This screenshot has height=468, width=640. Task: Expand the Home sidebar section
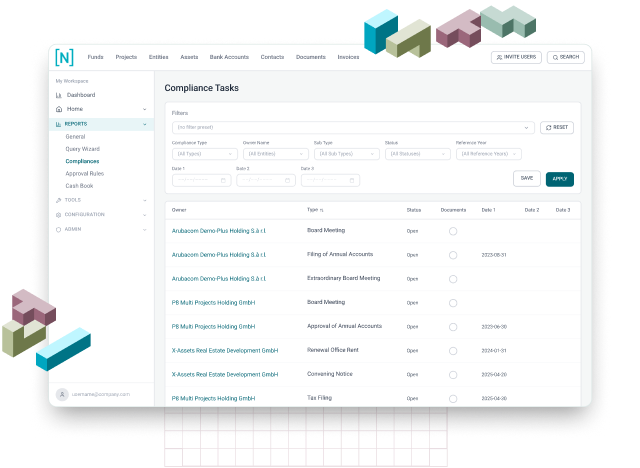(144, 109)
